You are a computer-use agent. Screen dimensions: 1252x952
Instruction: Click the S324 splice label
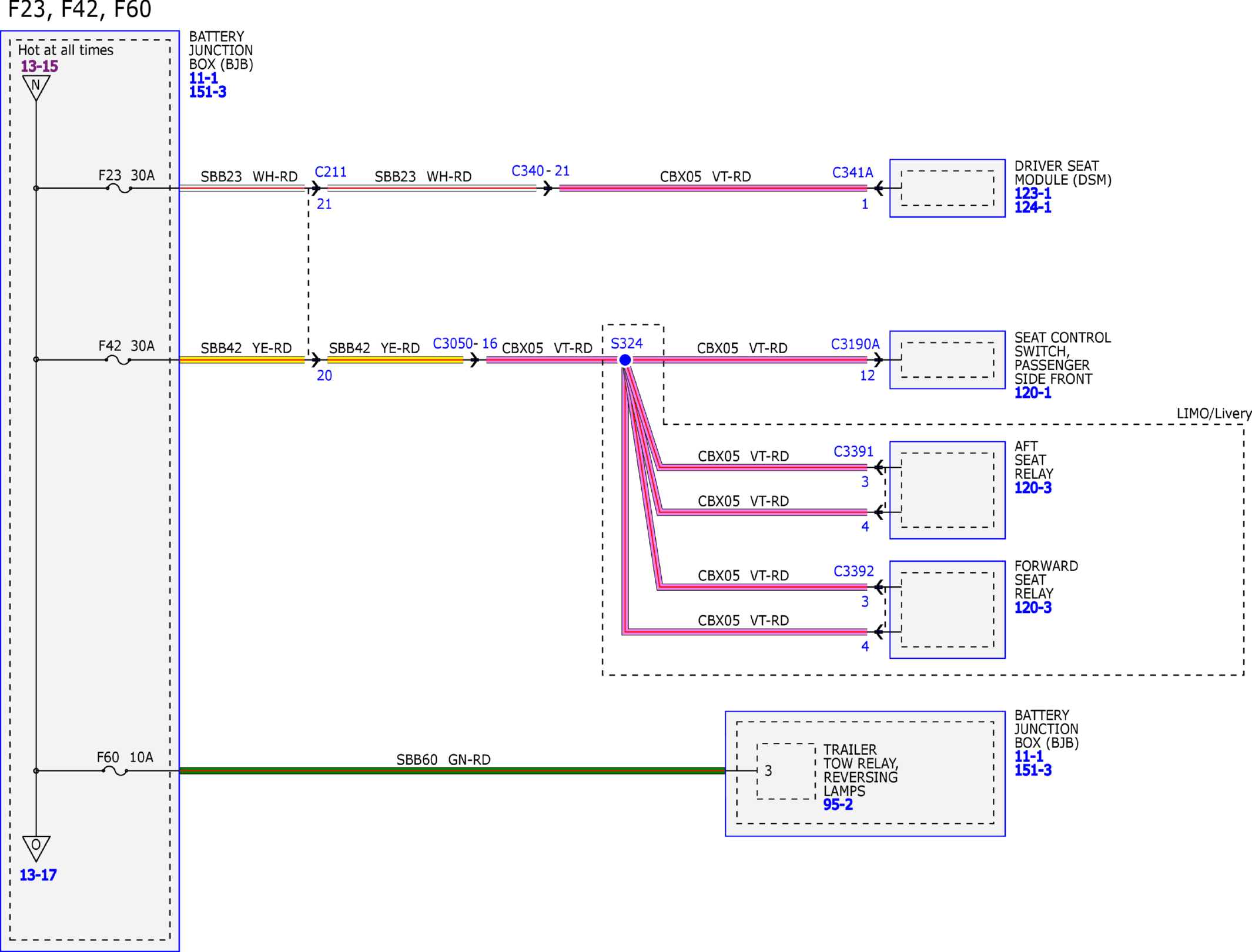(627, 343)
